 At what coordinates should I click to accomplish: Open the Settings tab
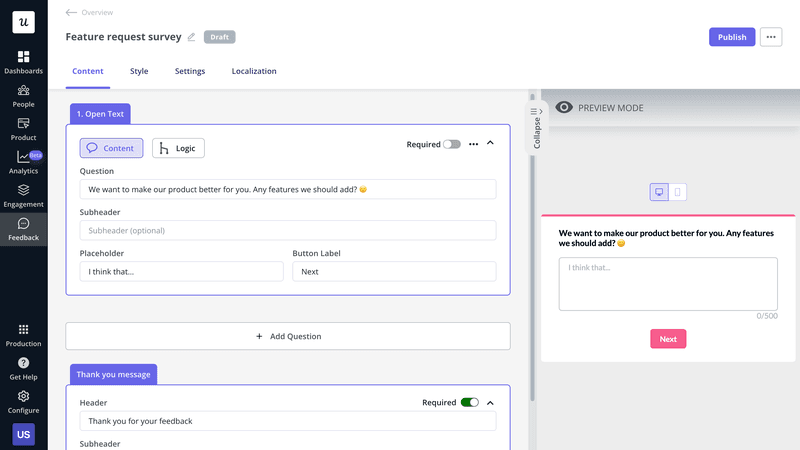pos(190,71)
